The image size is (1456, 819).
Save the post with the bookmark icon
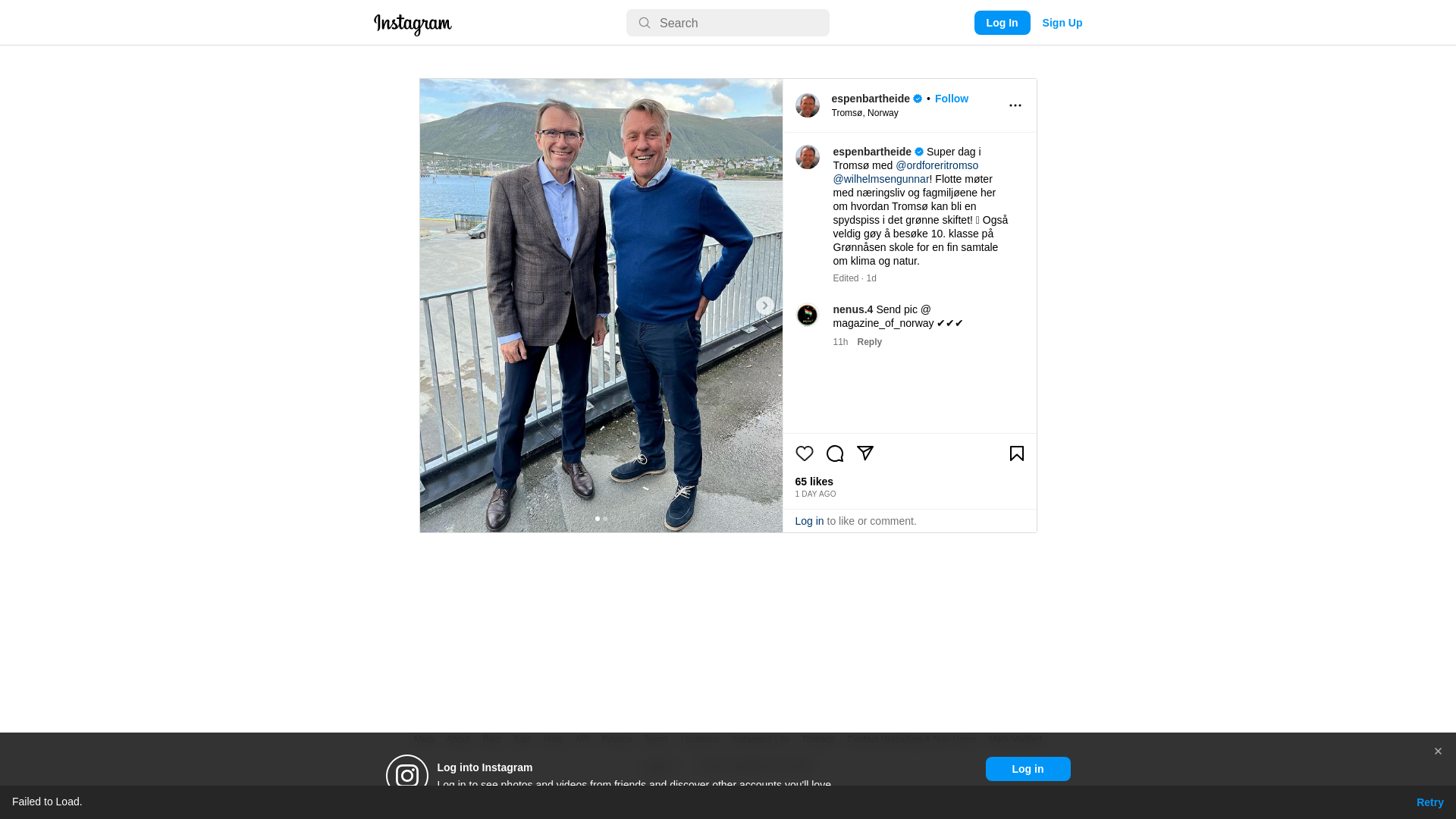coord(1016,453)
